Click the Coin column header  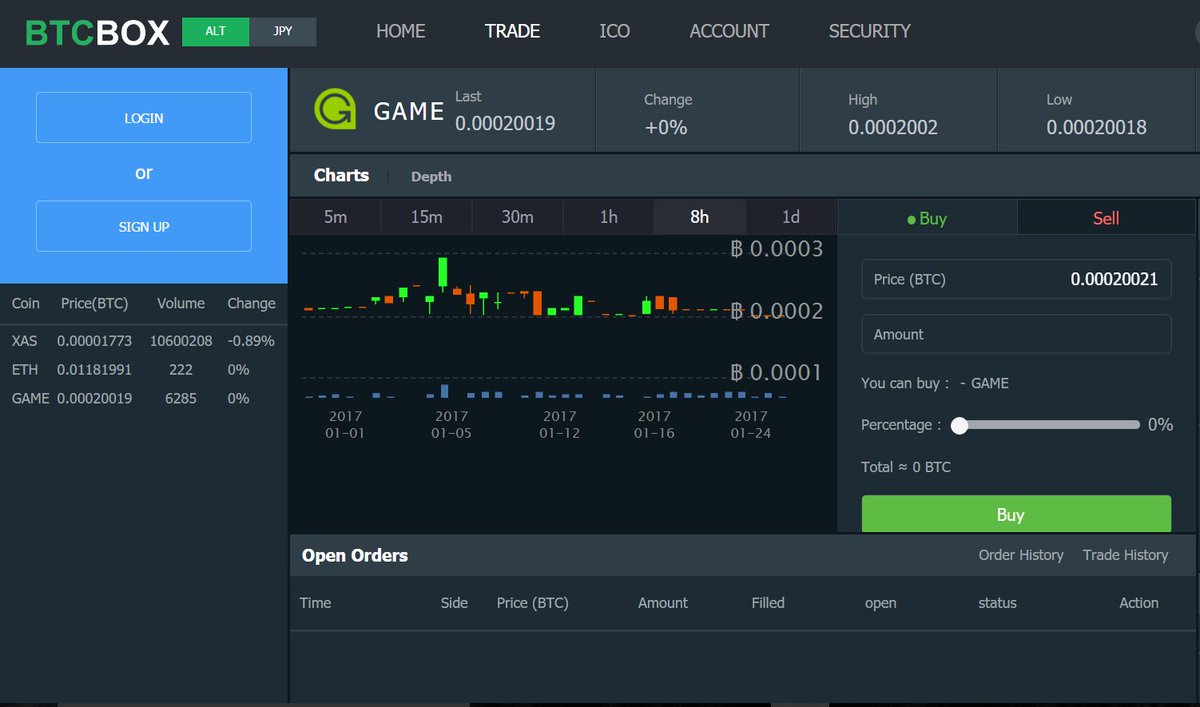pos(26,303)
